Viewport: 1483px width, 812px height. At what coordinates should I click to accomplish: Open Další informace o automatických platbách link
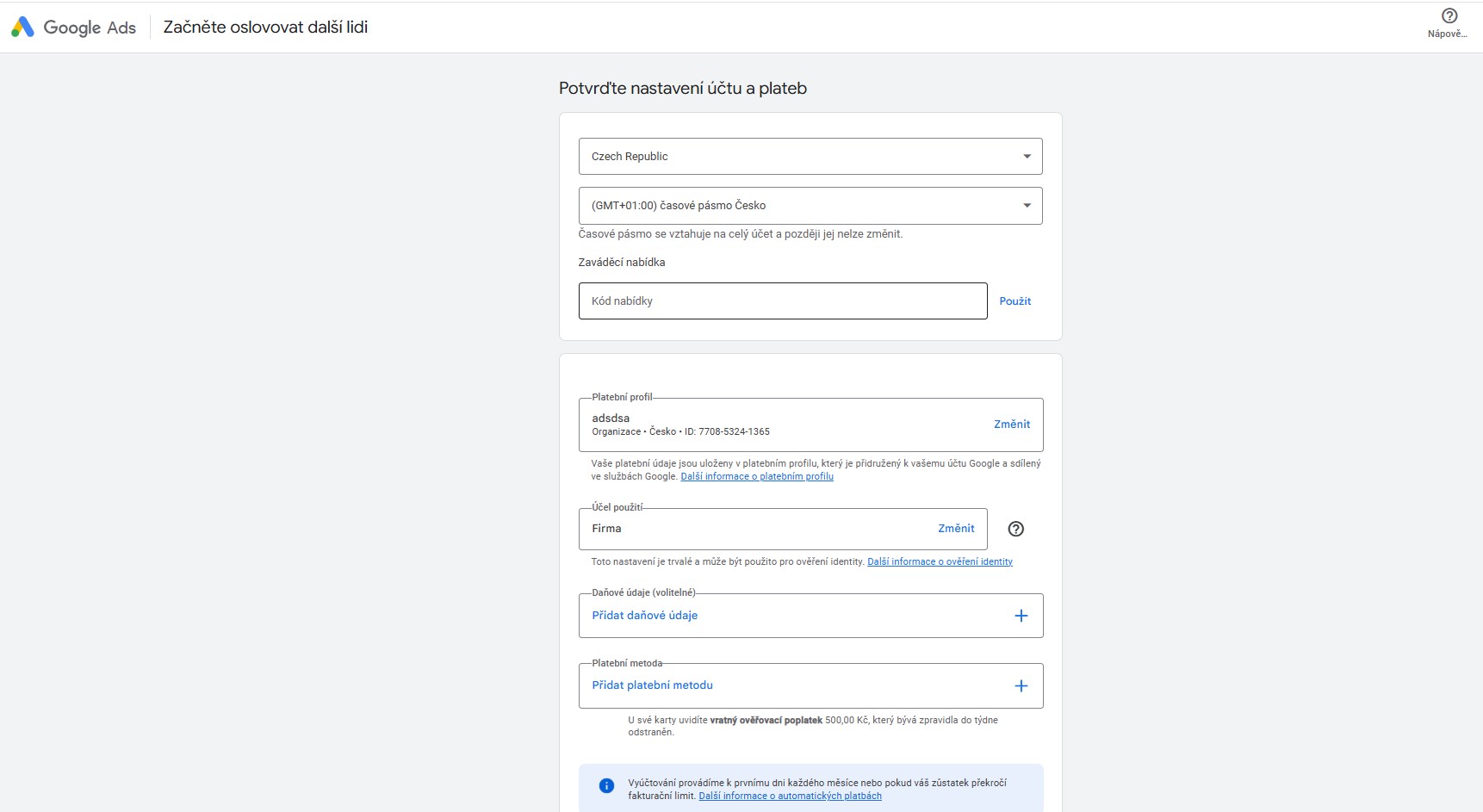click(x=790, y=797)
